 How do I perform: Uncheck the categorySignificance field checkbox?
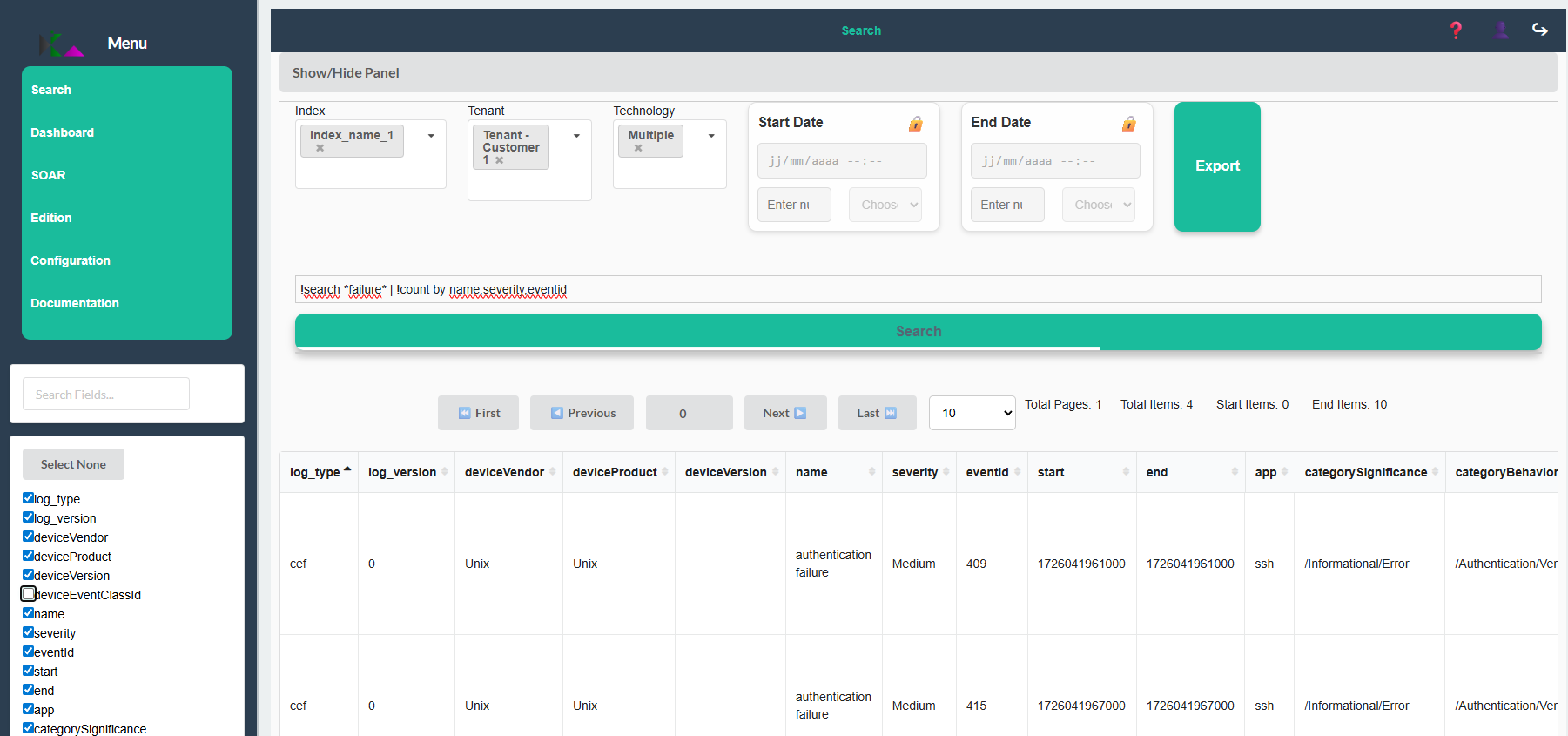[28, 728]
